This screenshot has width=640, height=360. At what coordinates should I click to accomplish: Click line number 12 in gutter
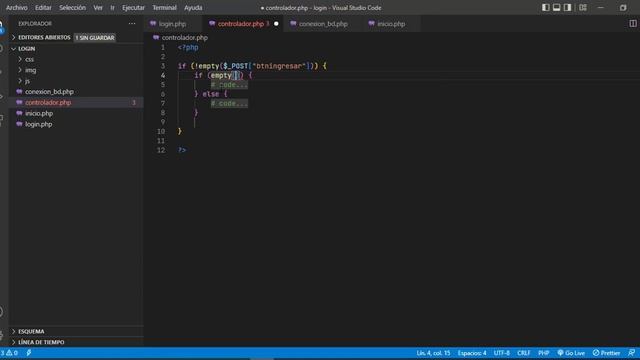click(161, 150)
